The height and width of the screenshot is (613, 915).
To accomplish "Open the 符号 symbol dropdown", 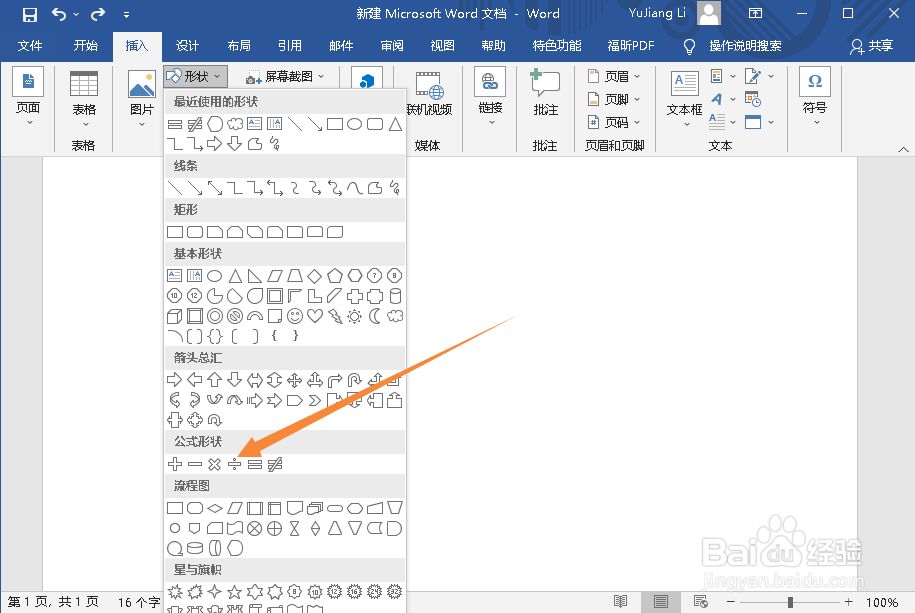I will (x=815, y=97).
